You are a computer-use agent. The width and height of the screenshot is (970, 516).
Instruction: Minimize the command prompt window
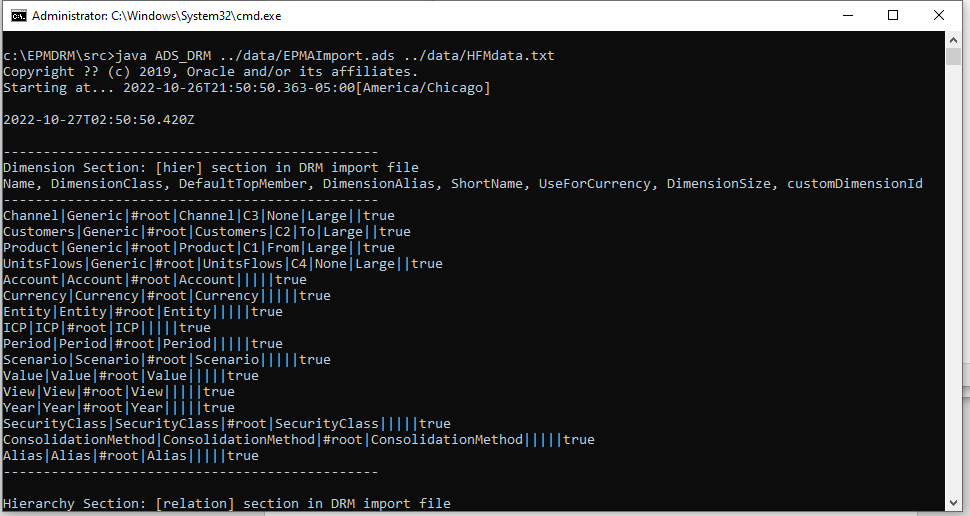(x=846, y=16)
